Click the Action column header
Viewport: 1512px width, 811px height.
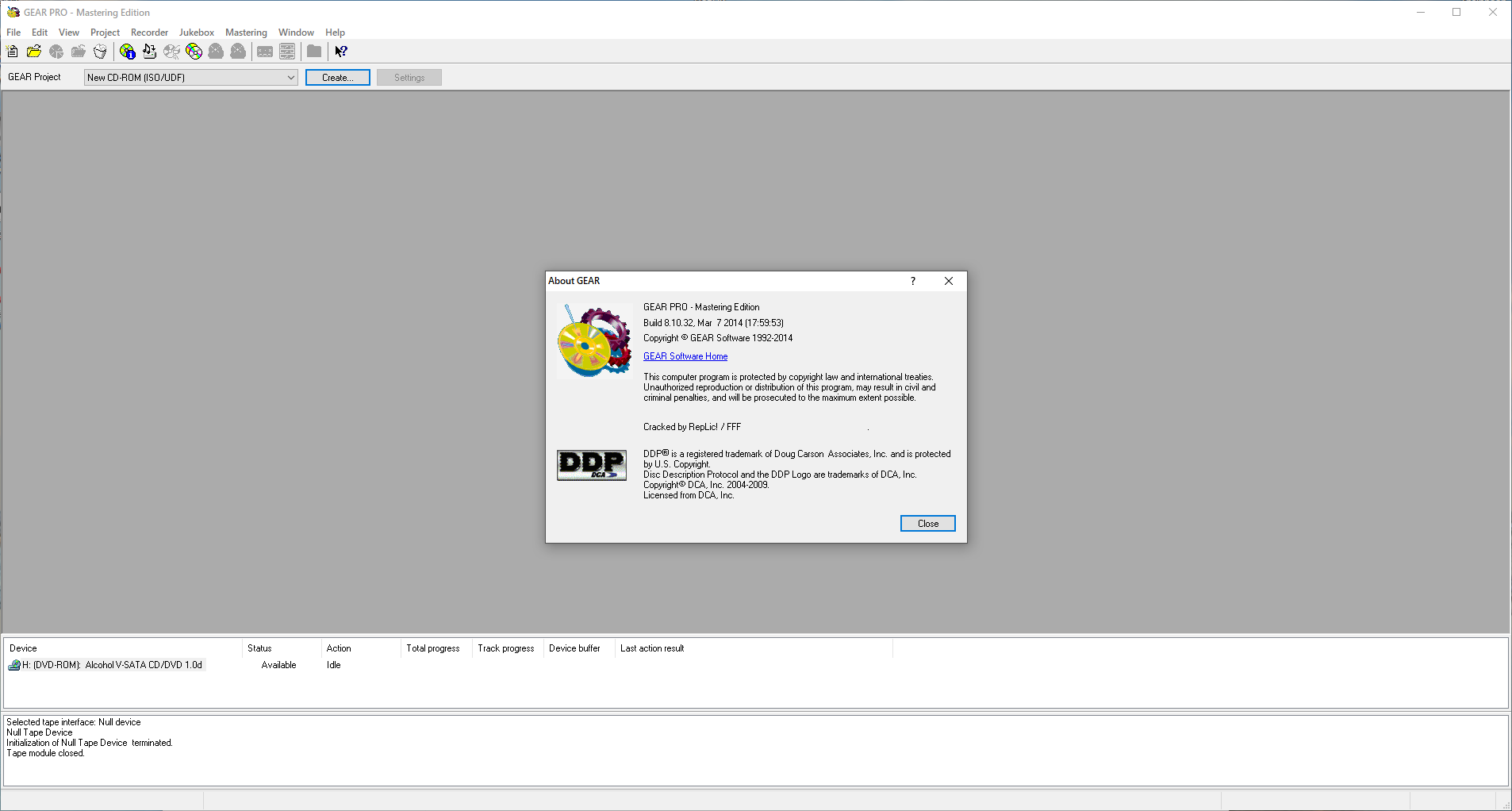[361, 648]
